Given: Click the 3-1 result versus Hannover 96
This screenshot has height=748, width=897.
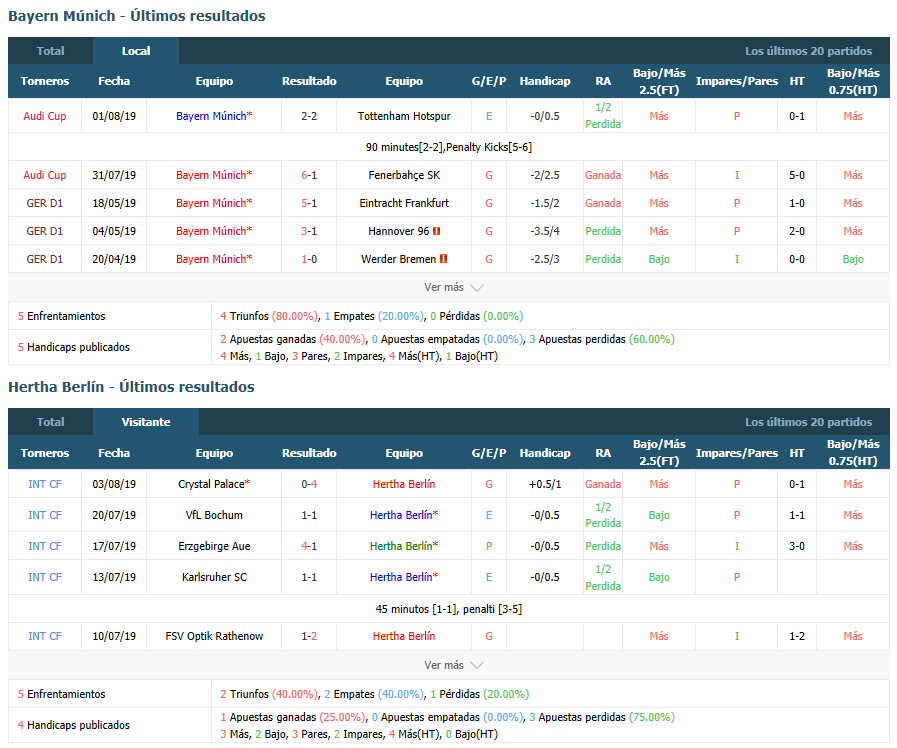Looking at the screenshot, I should 309,231.
